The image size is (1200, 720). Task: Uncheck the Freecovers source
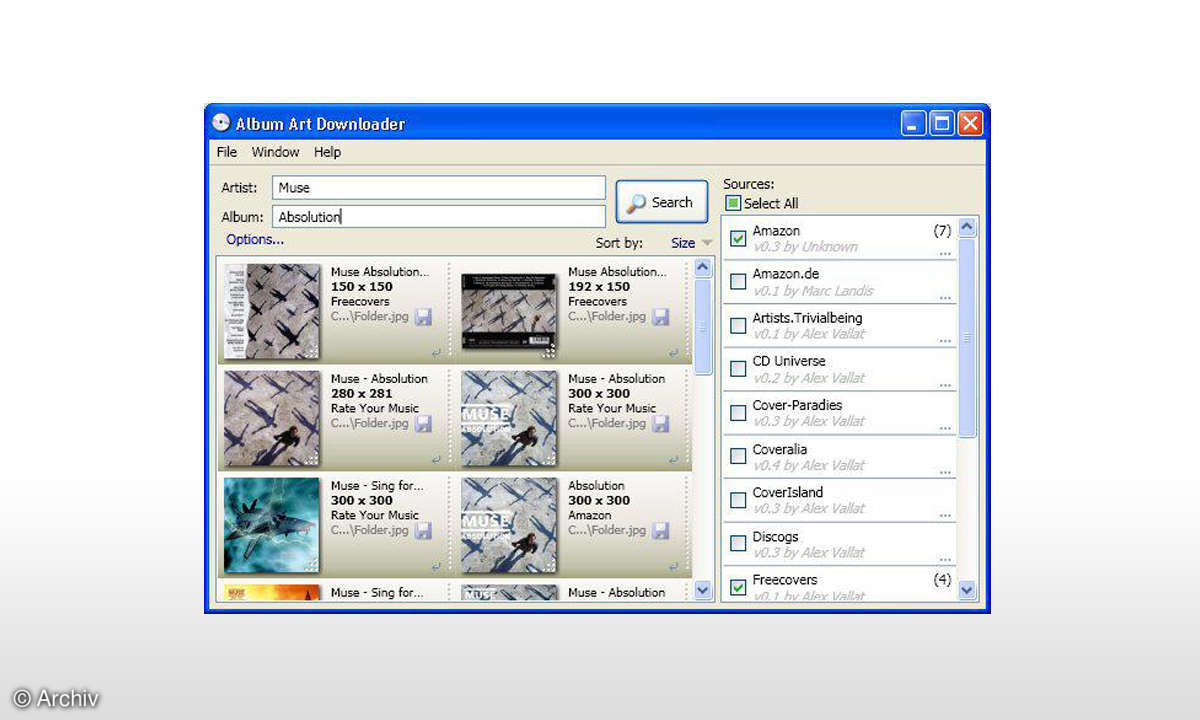[738, 587]
